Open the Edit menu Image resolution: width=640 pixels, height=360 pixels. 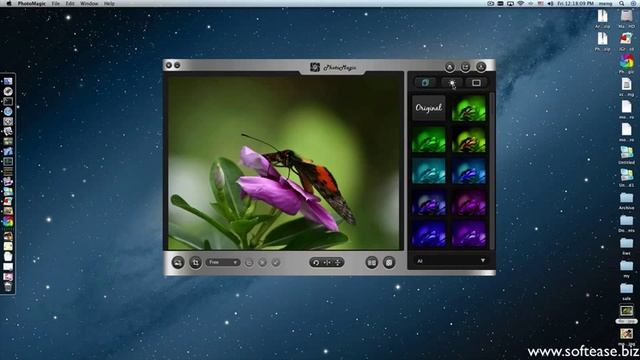[x=70, y=3]
